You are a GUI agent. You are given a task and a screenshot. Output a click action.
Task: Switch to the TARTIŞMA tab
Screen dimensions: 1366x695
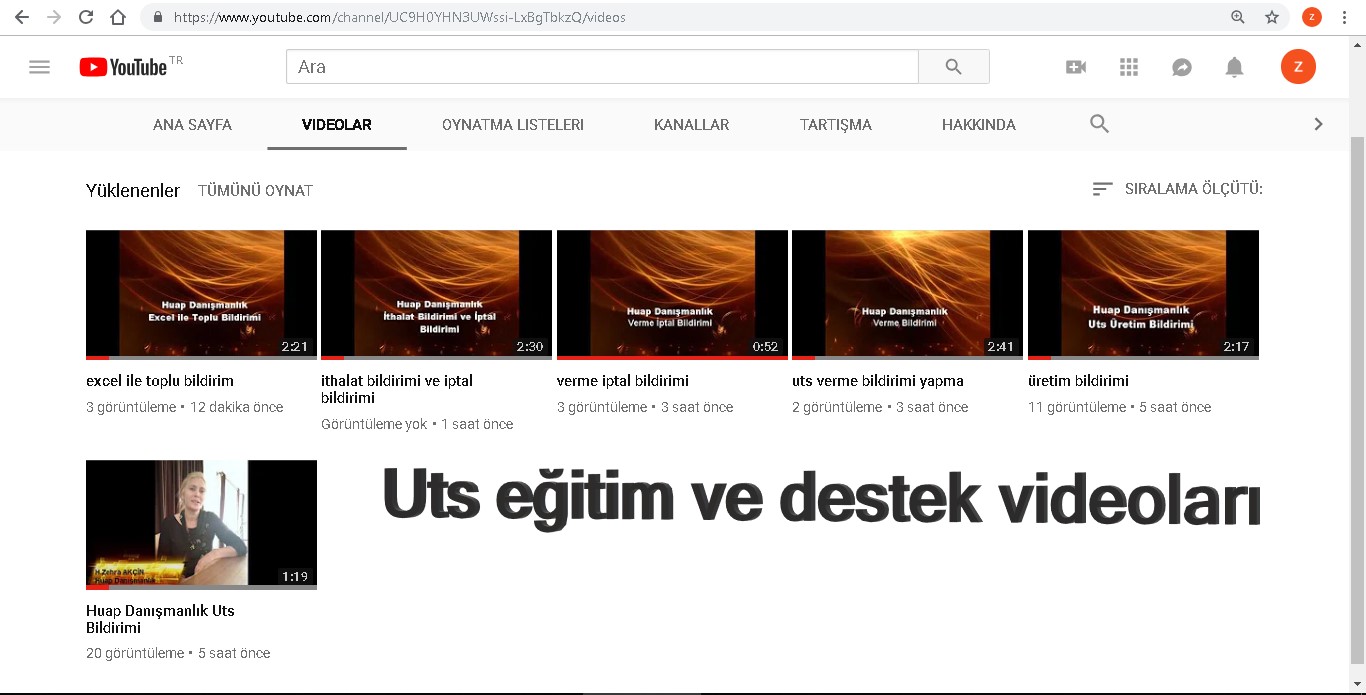coord(836,125)
